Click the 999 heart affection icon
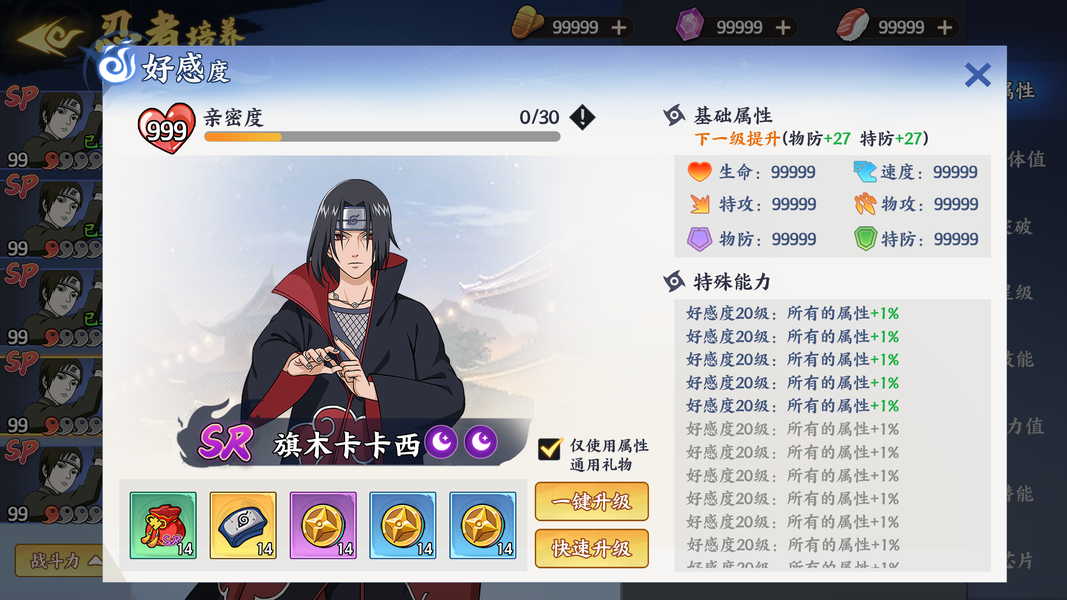 point(166,128)
